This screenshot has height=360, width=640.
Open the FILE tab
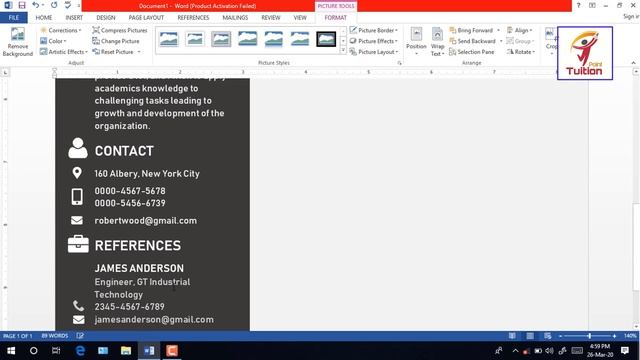(13, 18)
